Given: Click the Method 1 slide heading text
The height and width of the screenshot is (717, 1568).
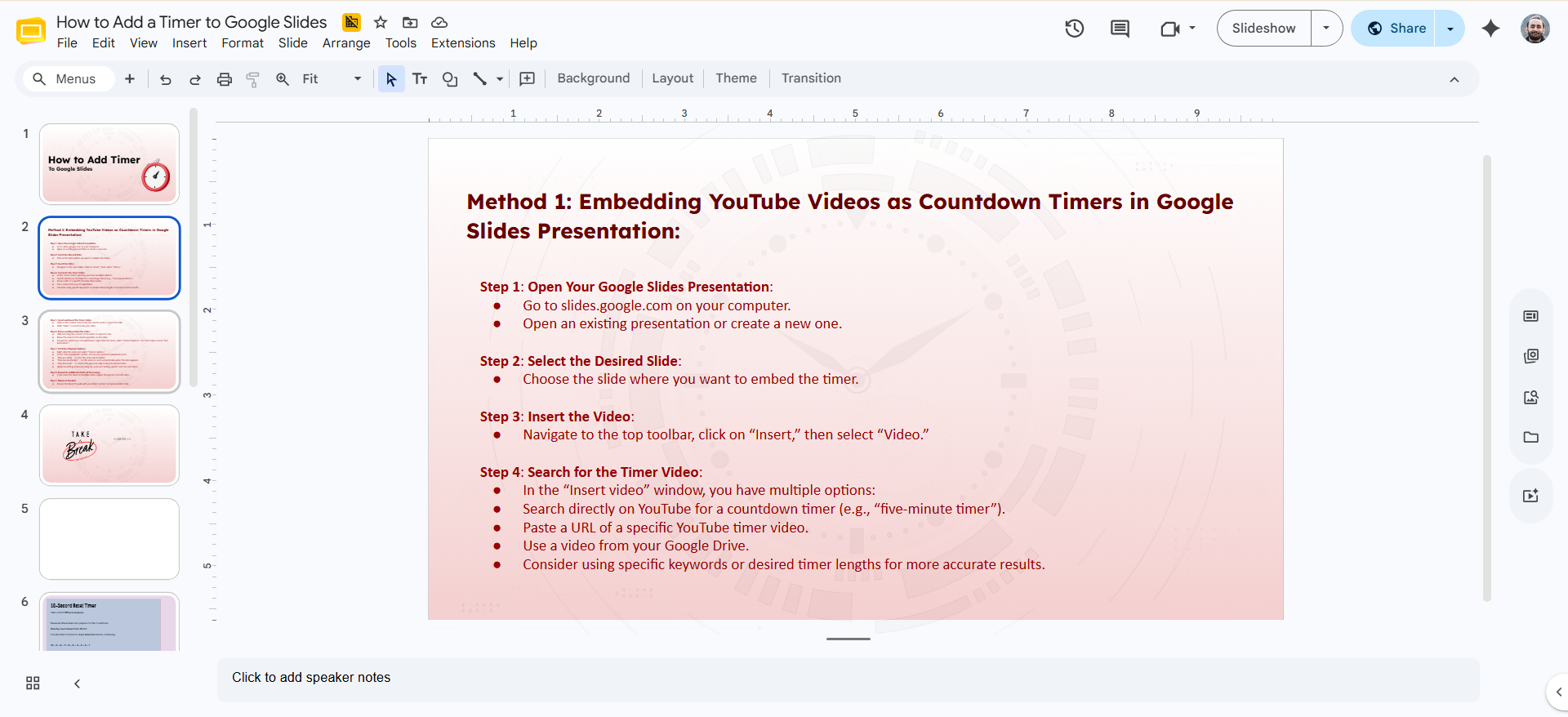Looking at the screenshot, I should (x=849, y=216).
